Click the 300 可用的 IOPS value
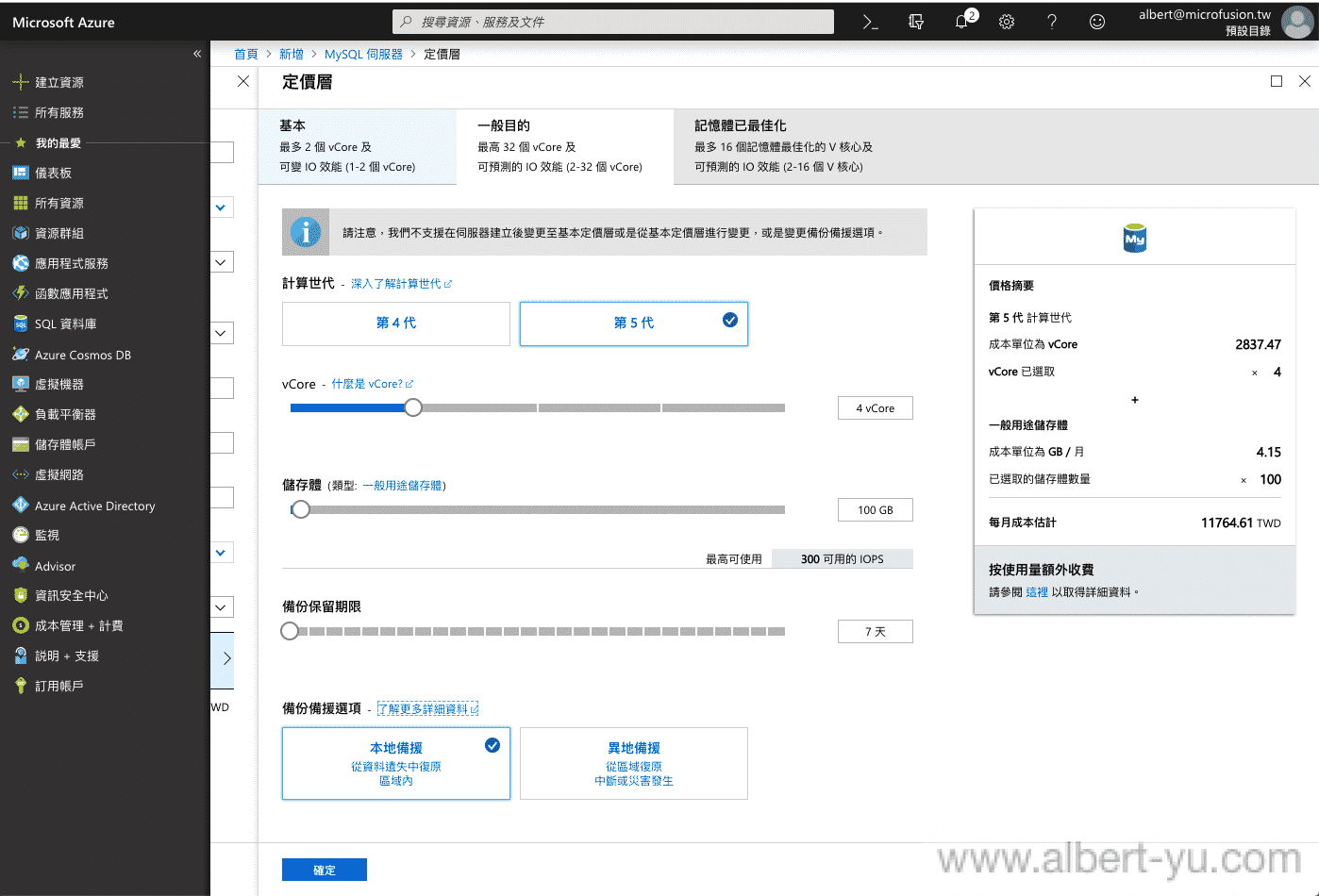Screen dimensions: 1319x896 pyautogui.click(x=843, y=559)
